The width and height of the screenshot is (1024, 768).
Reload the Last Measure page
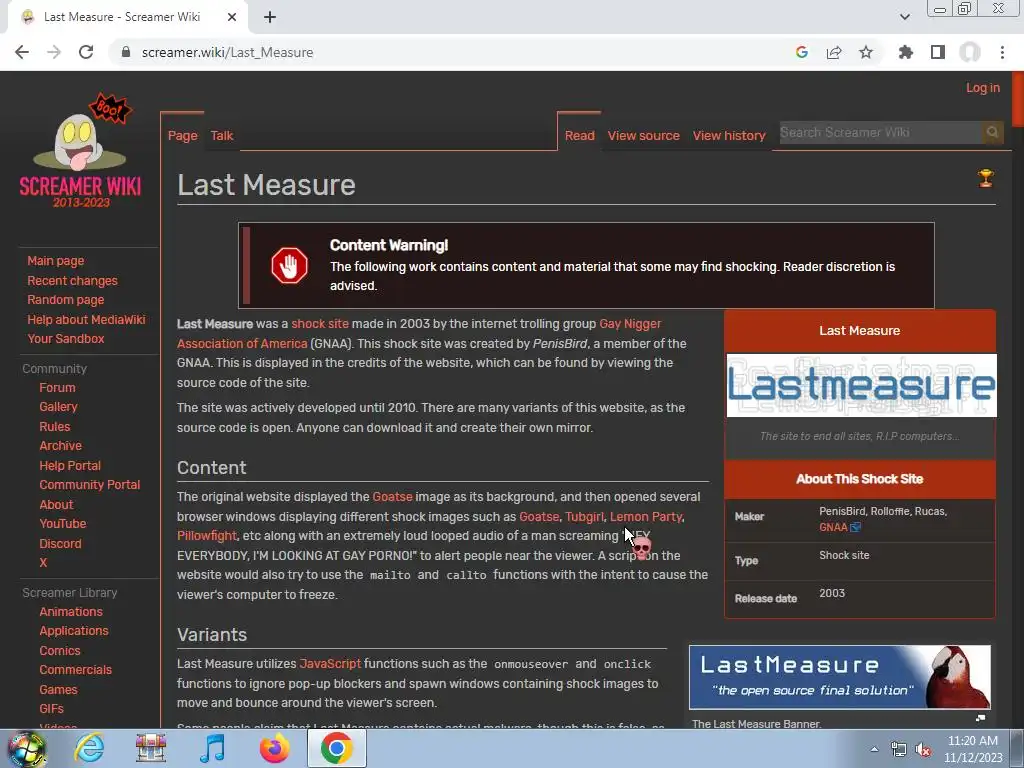click(x=86, y=52)
